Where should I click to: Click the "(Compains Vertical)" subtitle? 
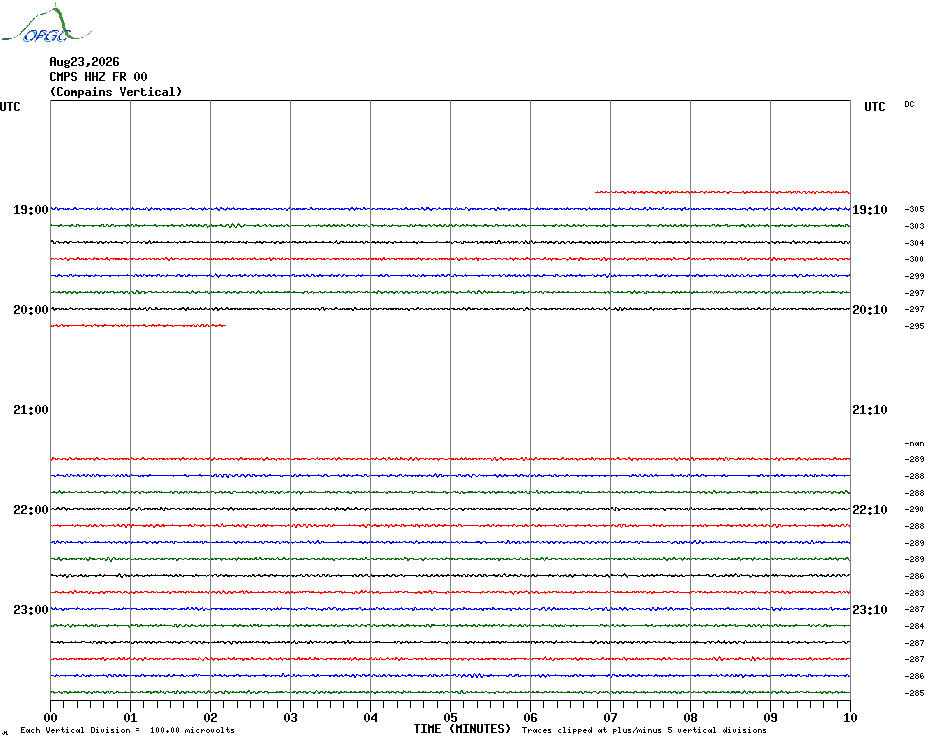pyautogui.click(x=116, y=92)
